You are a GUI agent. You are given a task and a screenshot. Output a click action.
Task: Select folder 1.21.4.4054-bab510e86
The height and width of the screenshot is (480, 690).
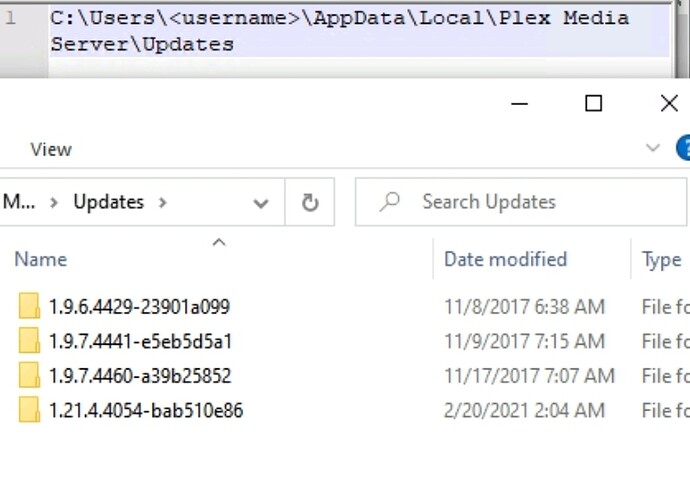click(x=146, y=410)
